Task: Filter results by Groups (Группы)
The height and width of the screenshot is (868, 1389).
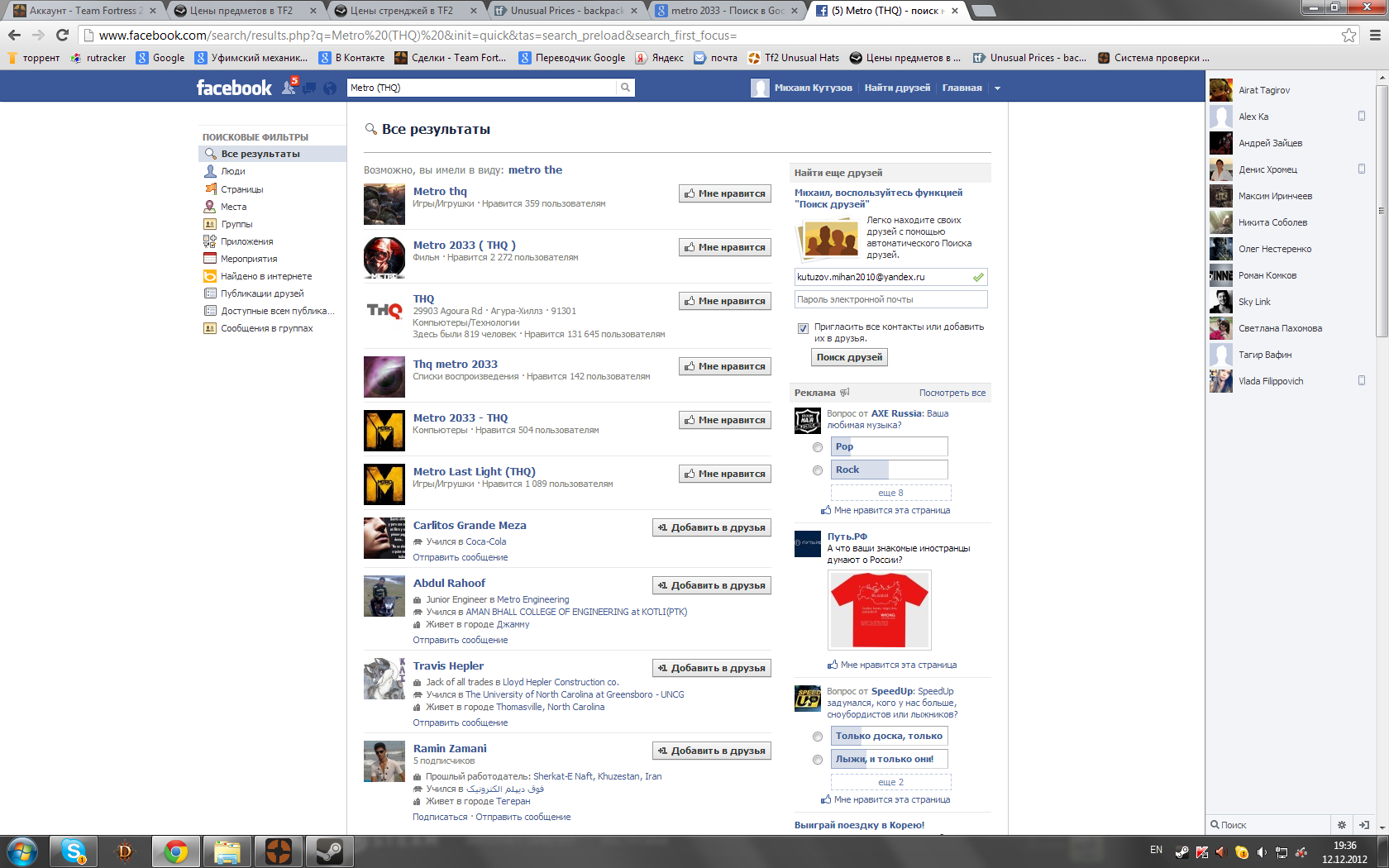Action: pyautogui.click(x=236, y=224)
